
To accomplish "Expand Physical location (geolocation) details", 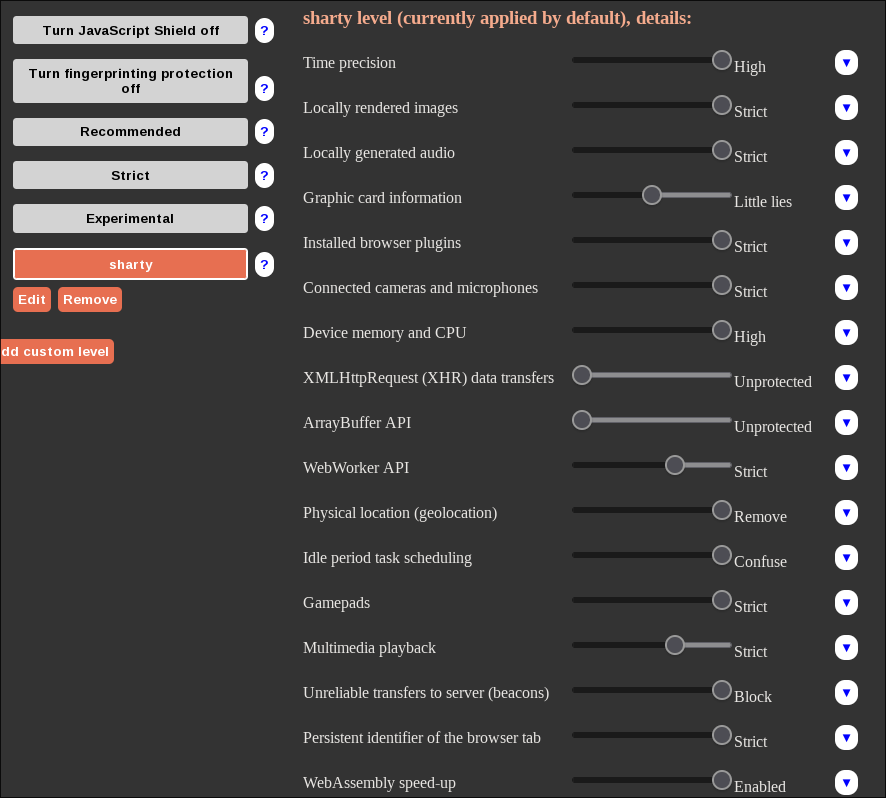I will click(846, 513).
